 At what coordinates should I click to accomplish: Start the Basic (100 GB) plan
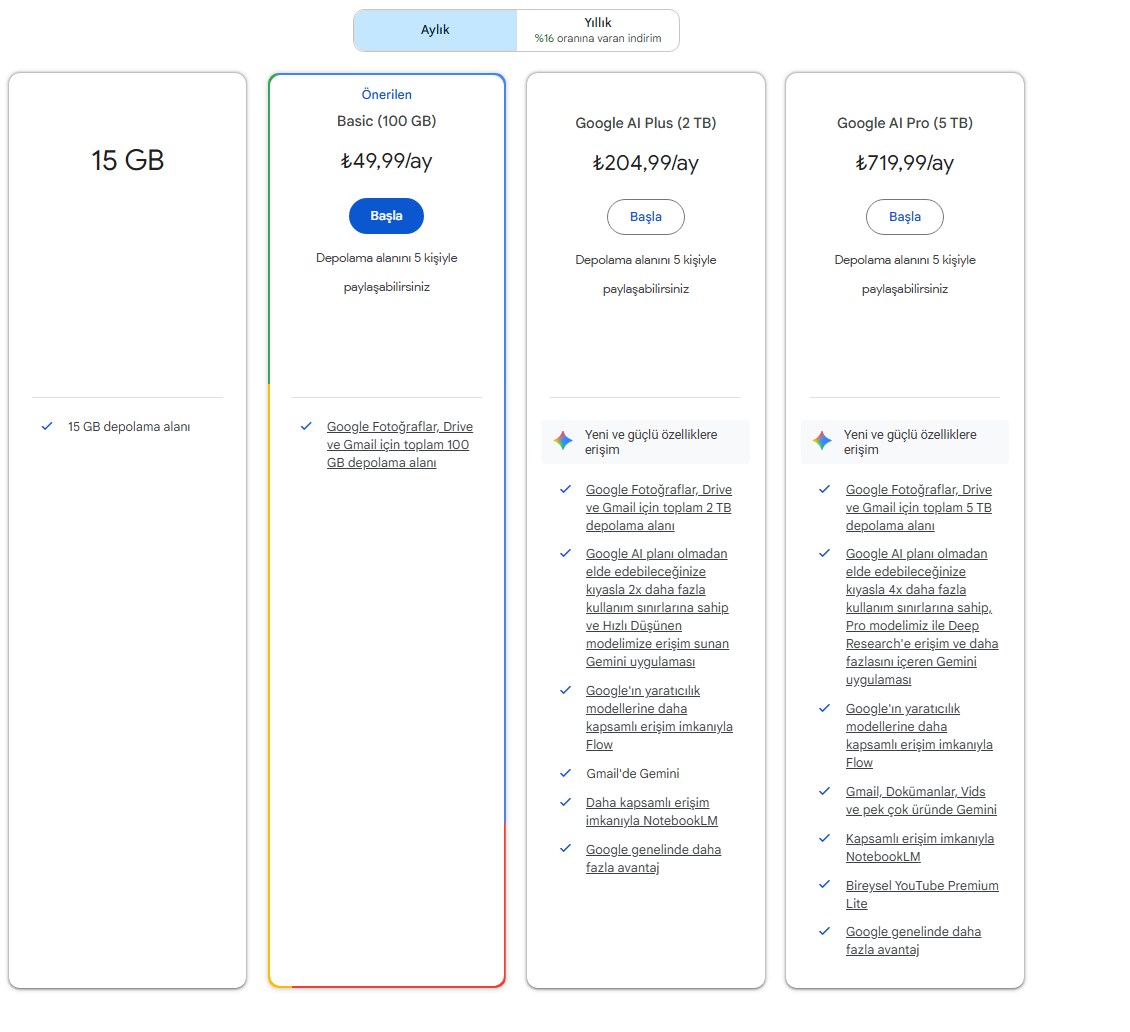click(x=386, y=216)
